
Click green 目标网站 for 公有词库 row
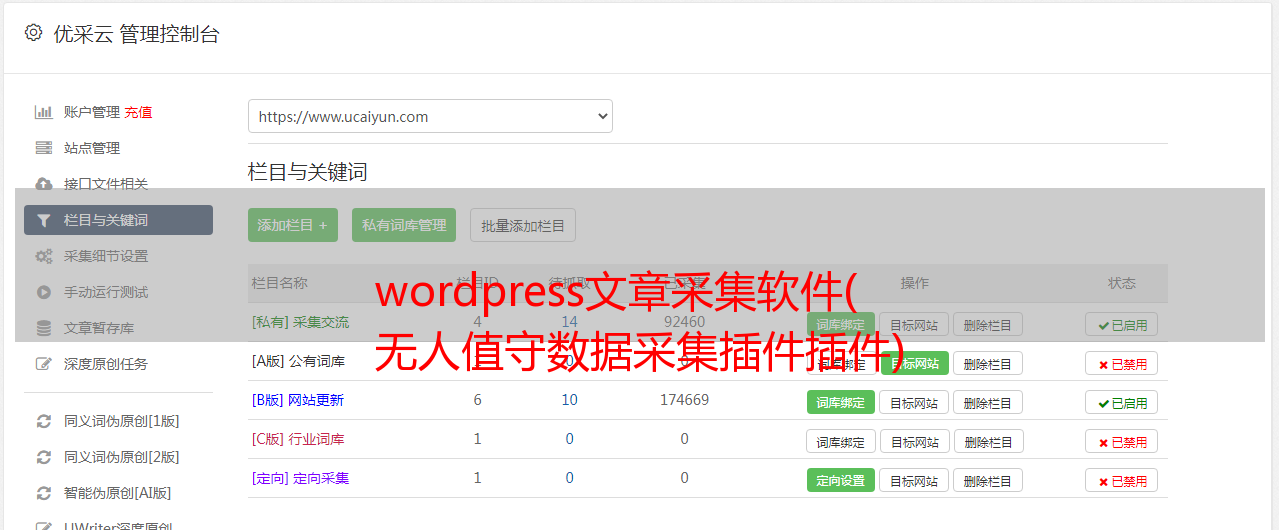pos(914,363)
